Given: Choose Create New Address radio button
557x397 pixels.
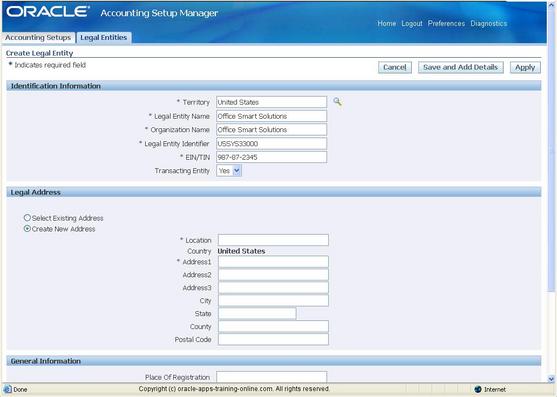Looking at the screenshot, I should coord(27,229).
